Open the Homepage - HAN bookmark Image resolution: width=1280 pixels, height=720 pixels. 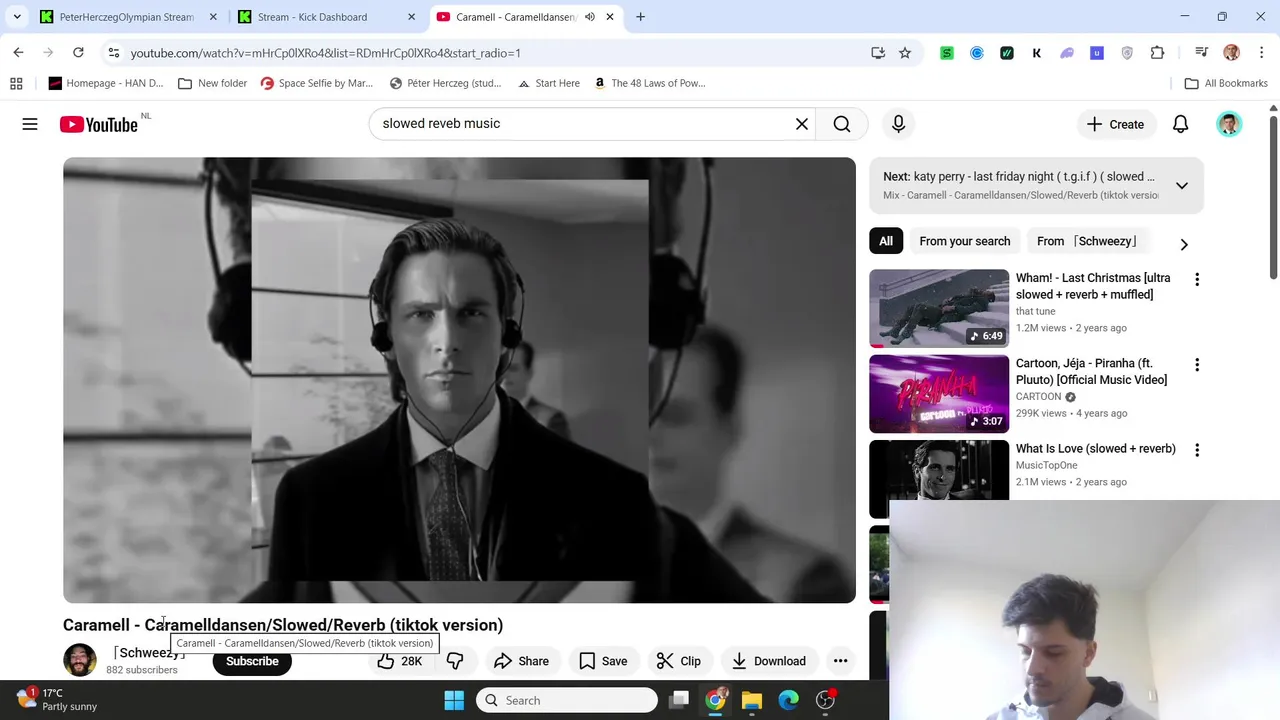106,83
